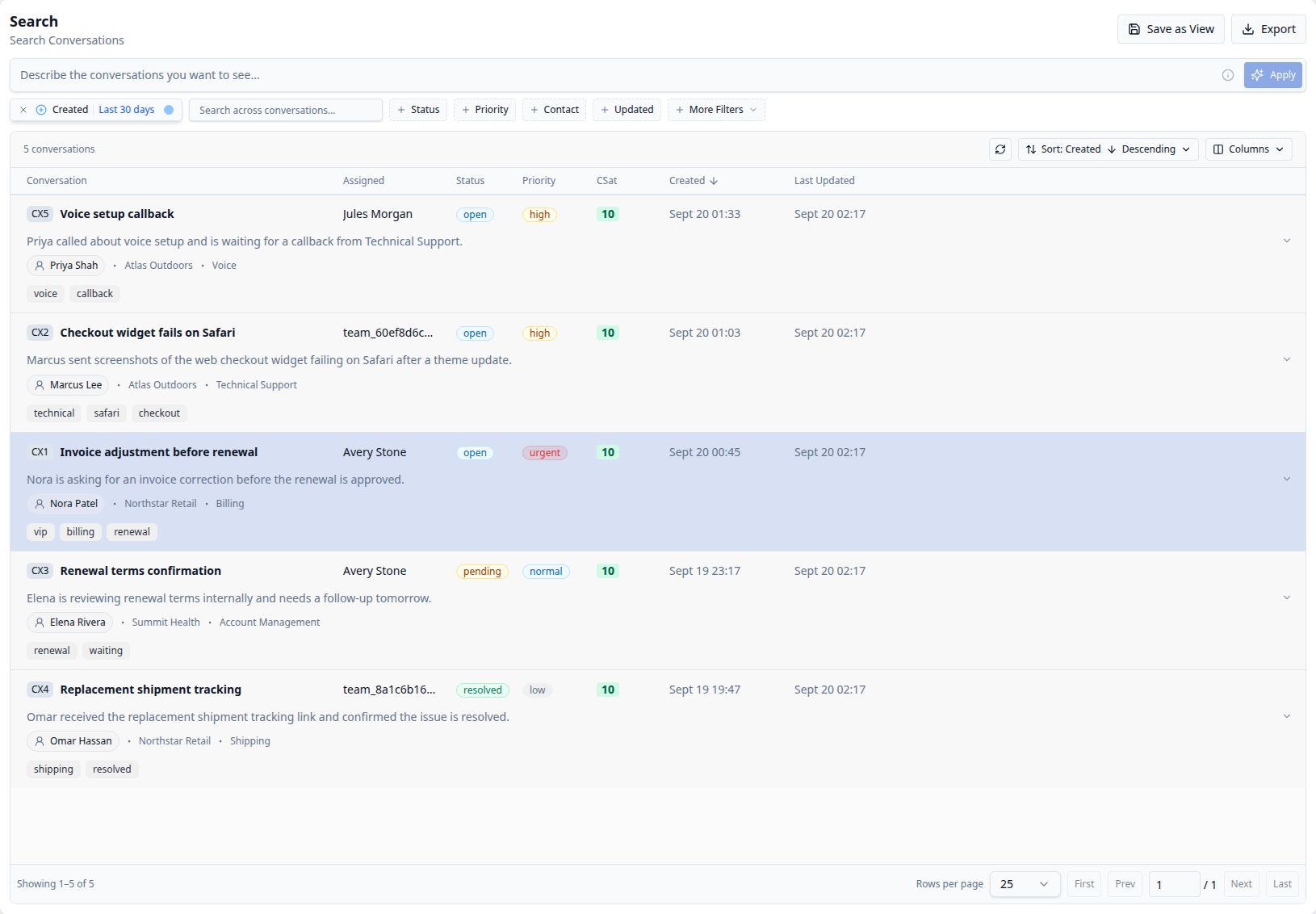Click the Priority column header

coord(539,181)
